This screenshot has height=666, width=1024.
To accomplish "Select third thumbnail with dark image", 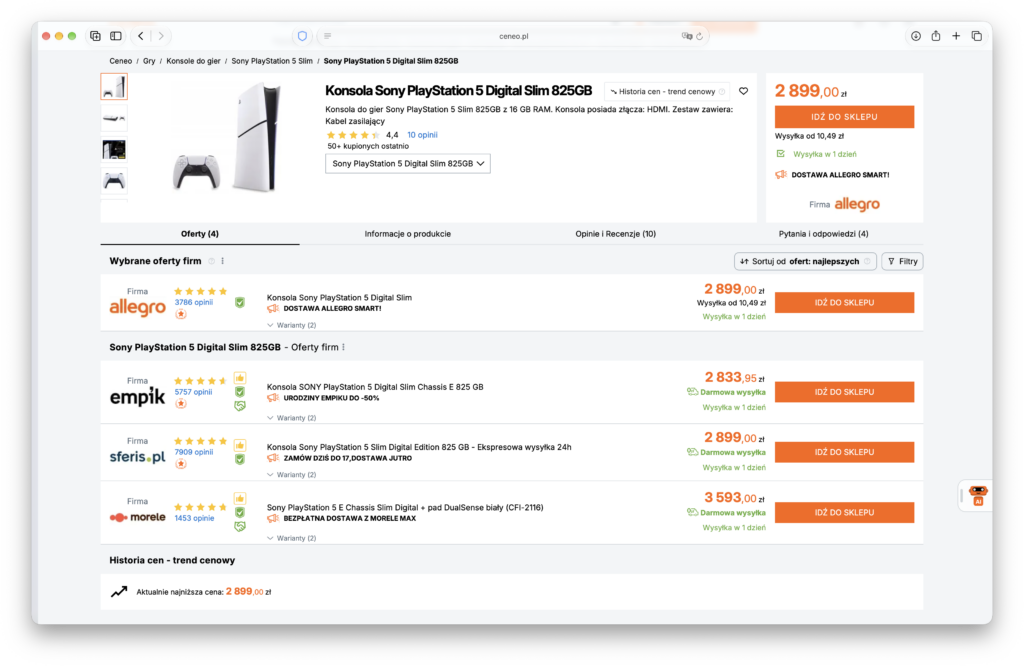I will [x=114, y=150].
